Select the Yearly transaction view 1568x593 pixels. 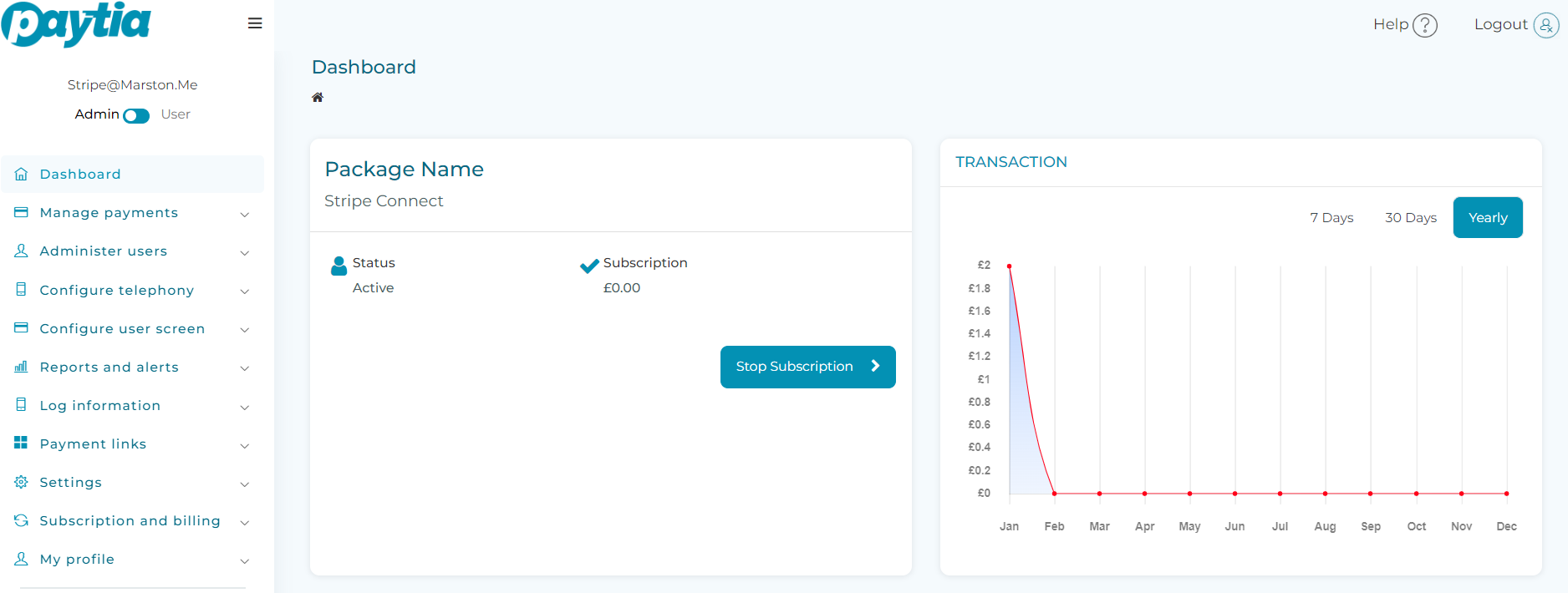tap(1488, 217)
